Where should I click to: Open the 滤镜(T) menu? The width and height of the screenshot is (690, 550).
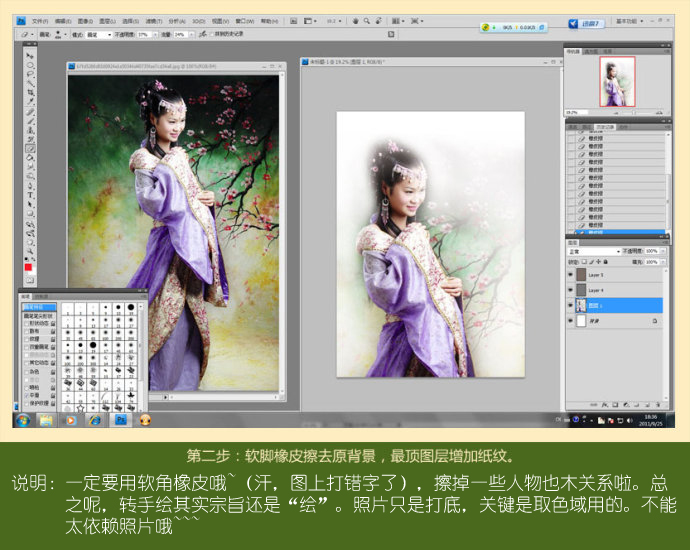(x=154, y=21)
